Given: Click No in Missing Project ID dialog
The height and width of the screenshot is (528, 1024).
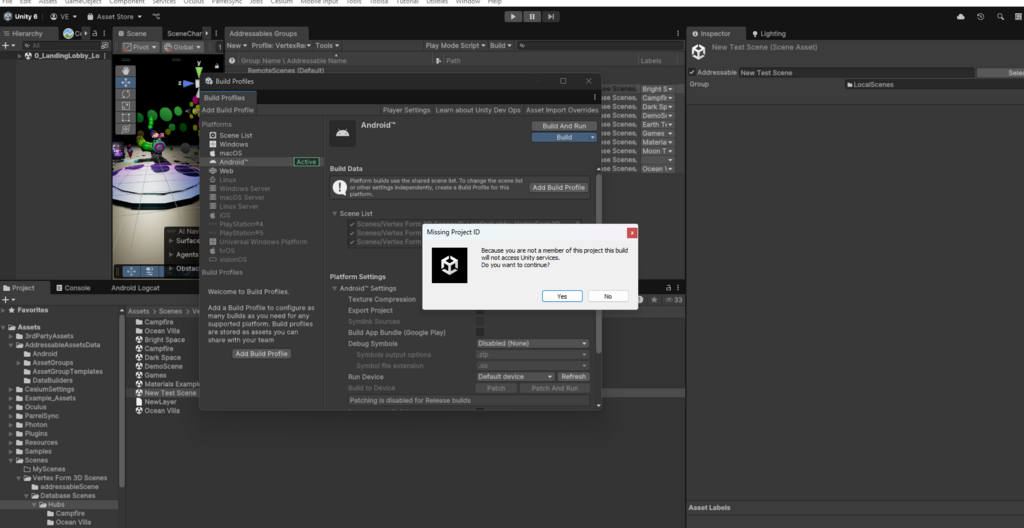Looking at the screenshot, I should click(x=608, y=296).
